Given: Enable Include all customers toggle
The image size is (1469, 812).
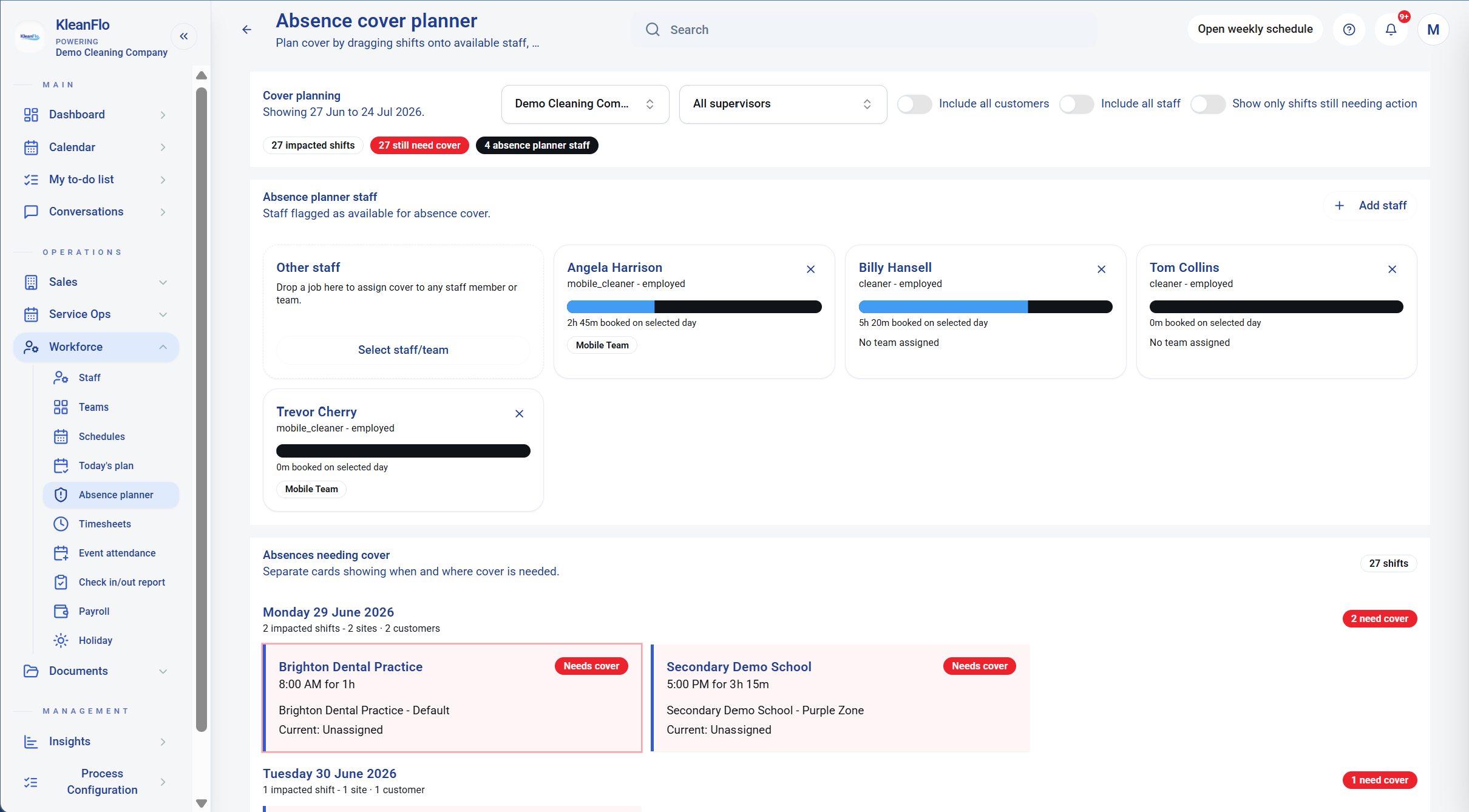Looking at the screenshot, I should 914,104.
